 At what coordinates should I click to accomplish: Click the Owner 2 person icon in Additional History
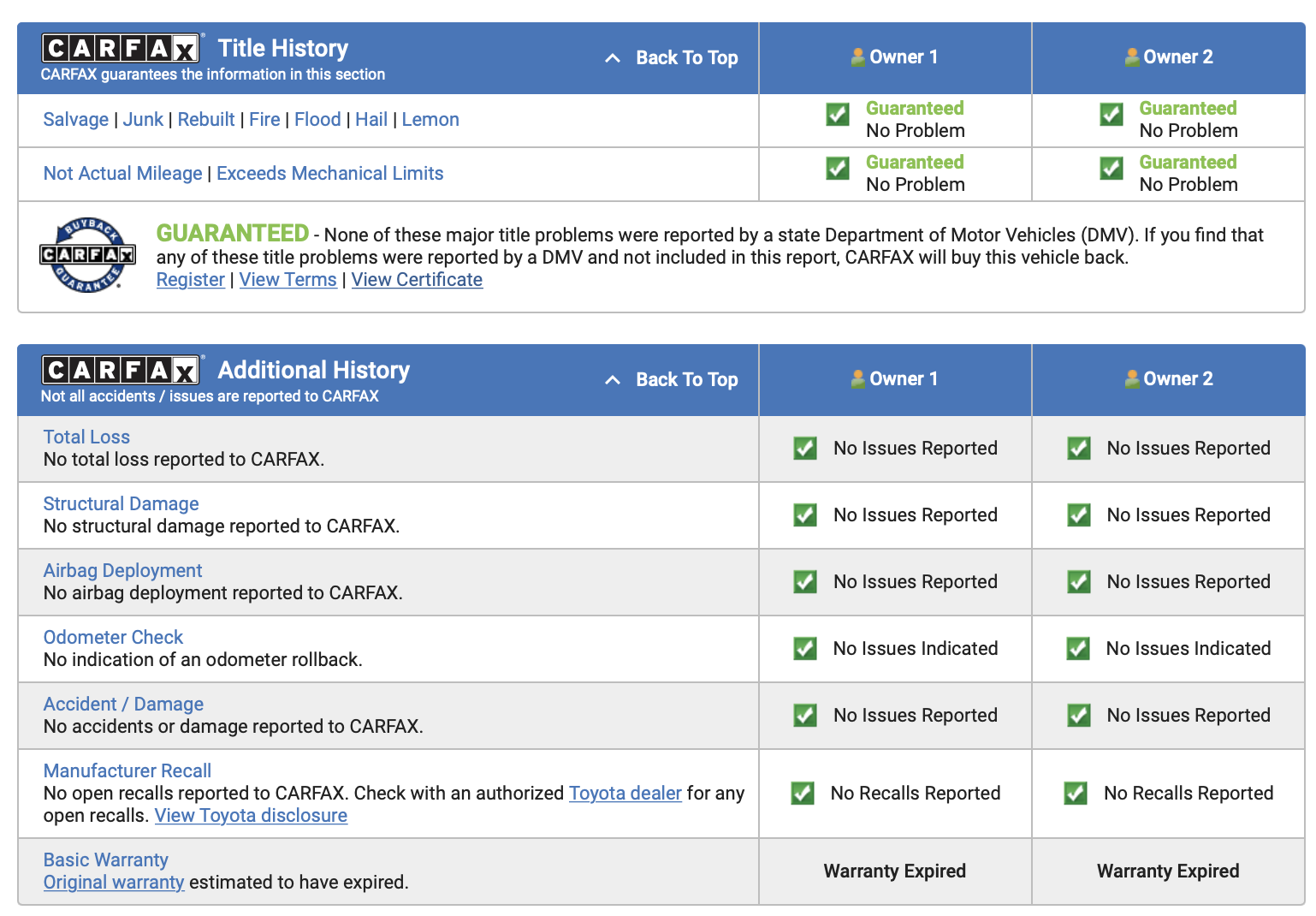[x=1132, y=379]
